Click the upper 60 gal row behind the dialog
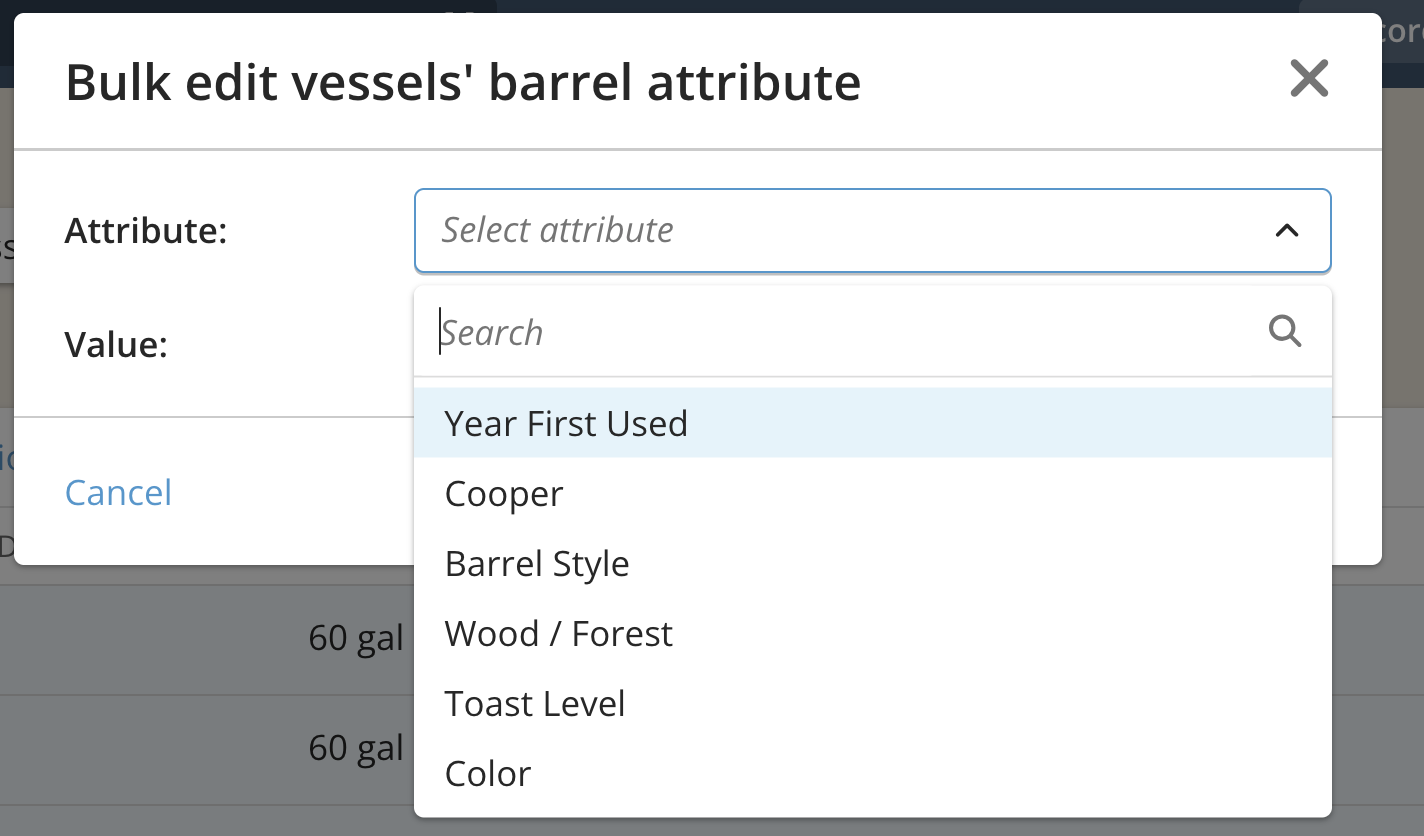 (x=205, y=638)
